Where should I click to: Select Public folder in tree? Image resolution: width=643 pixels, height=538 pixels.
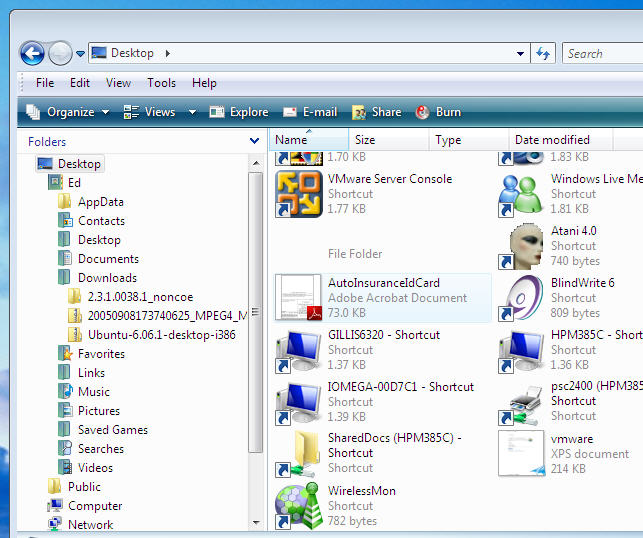click(x=74, y=486)
